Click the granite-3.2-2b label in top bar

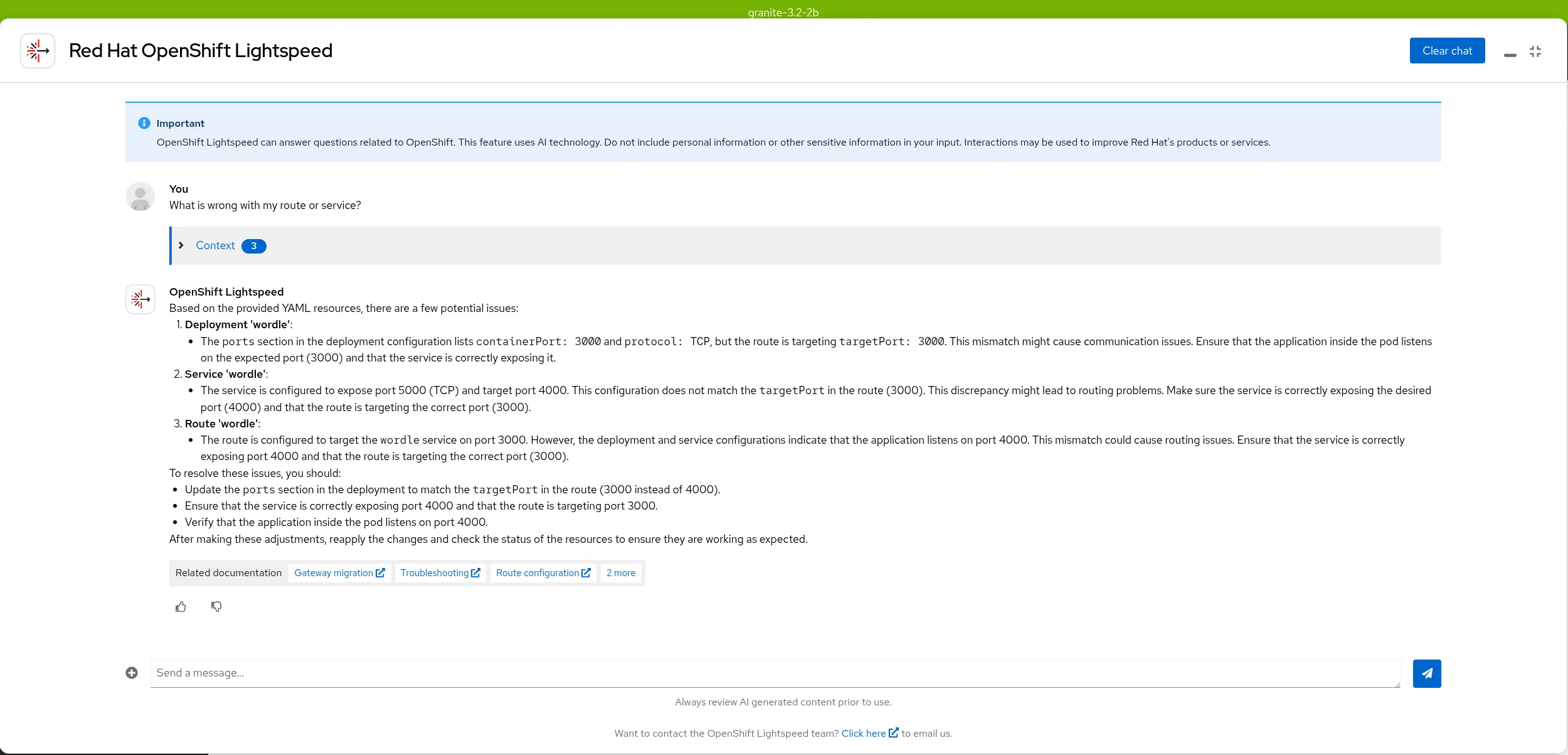click(x=783, y=13)
